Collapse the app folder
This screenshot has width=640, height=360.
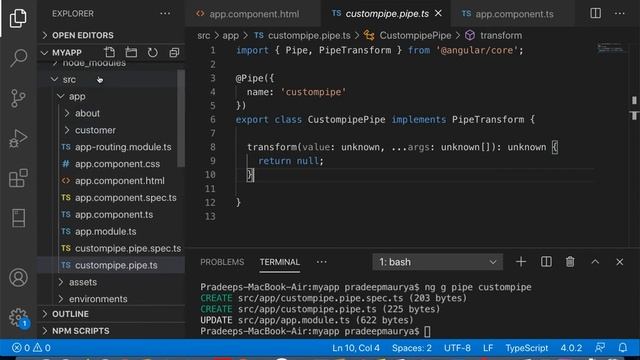(x=110, y=96)
